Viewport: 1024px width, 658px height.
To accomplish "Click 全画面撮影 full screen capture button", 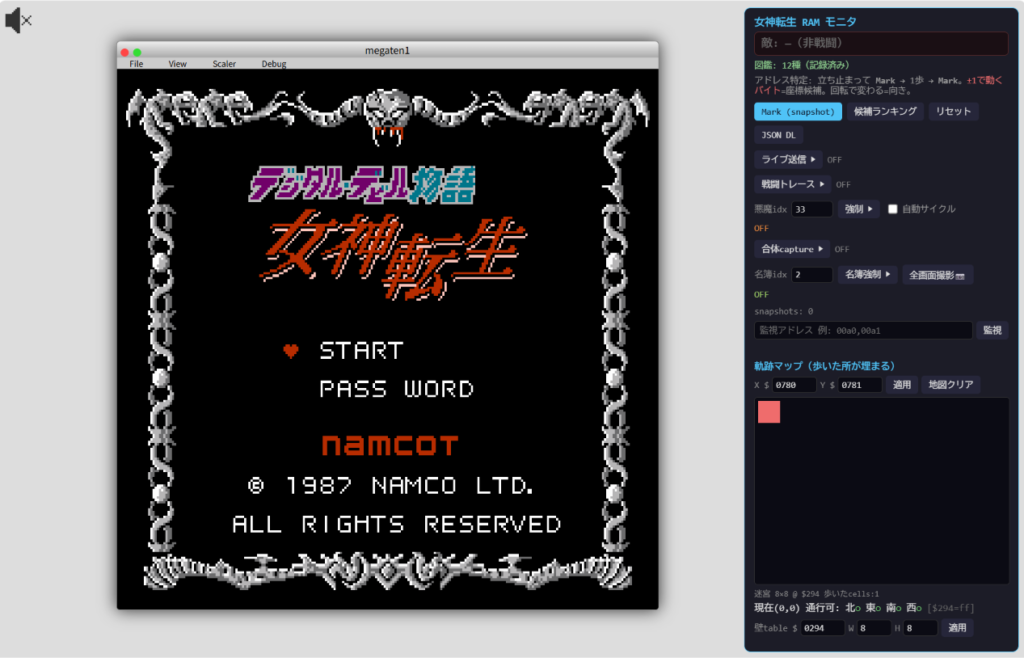I will click(937, 275).
